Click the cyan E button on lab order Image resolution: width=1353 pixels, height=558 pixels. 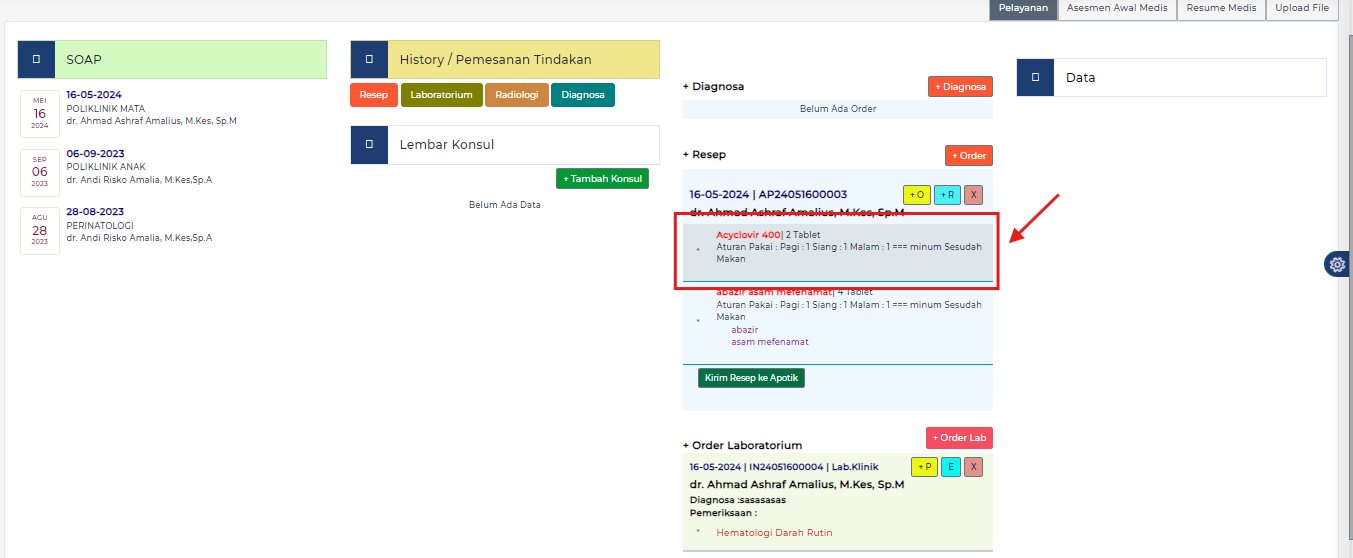(x=950, y=467)
